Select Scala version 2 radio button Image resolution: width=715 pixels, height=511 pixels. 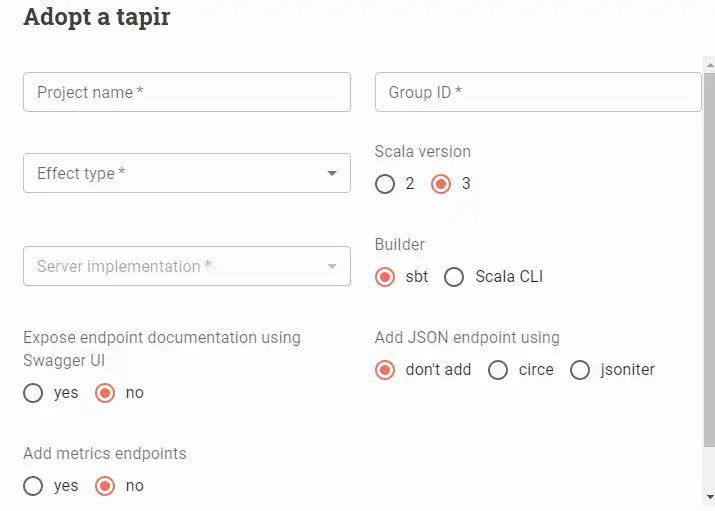tap(385, 184)
